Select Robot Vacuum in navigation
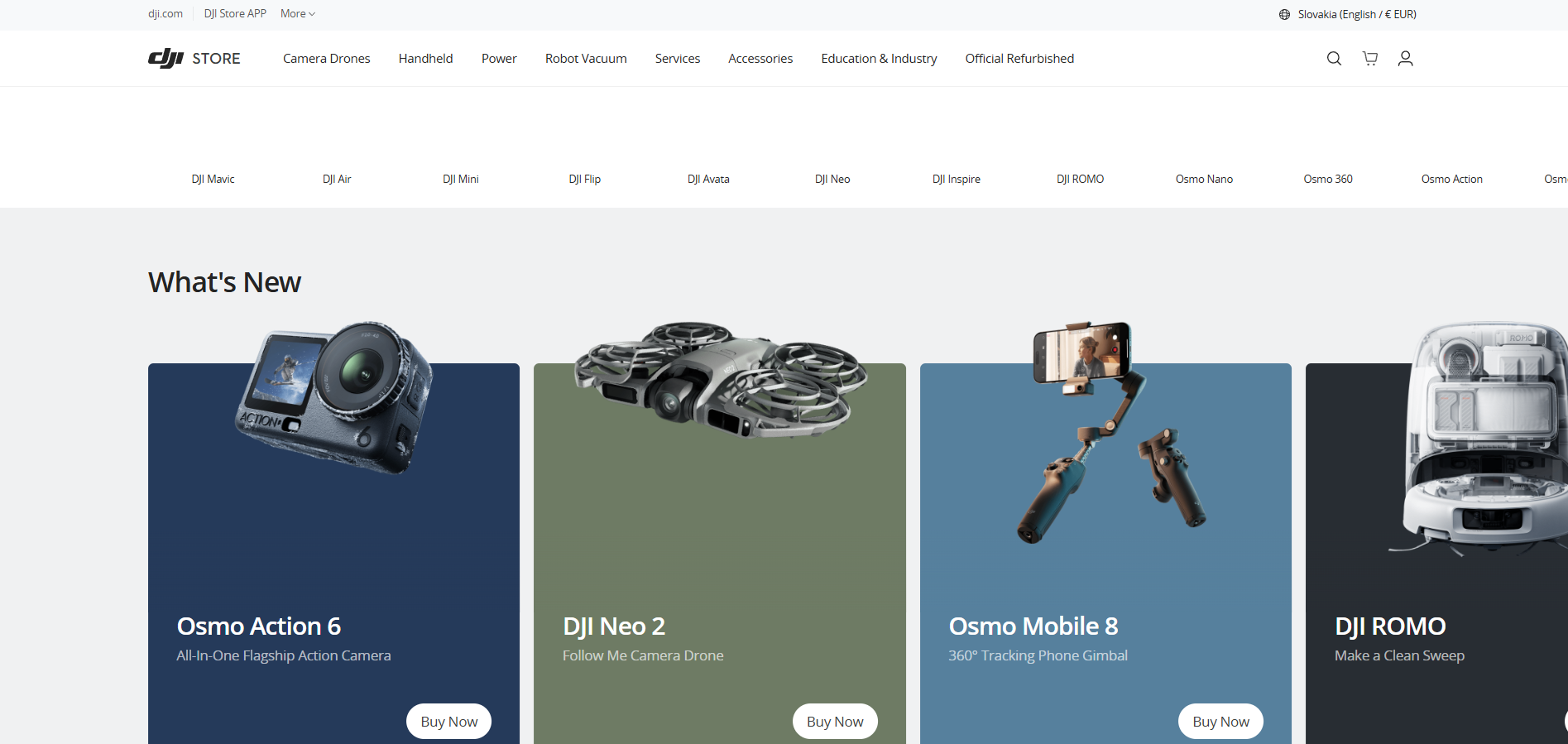The width and height of the screenshot is (1568, 744). click(x=586, y=59)
